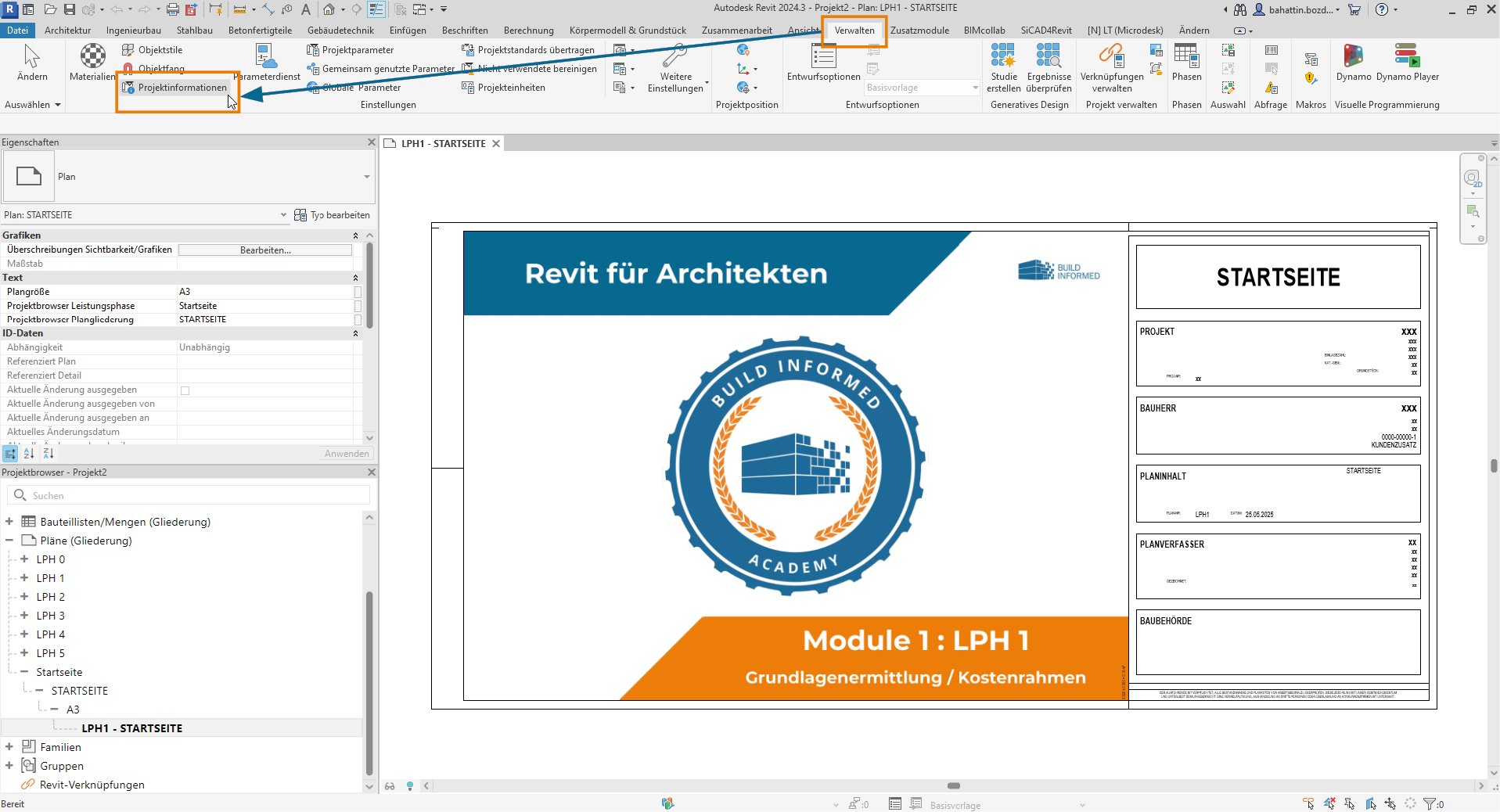The height and width of the screenshot is (812, 1500).
Task: Click Revit-Verknüpfungen tree item
Action: (x=92, y=785)
